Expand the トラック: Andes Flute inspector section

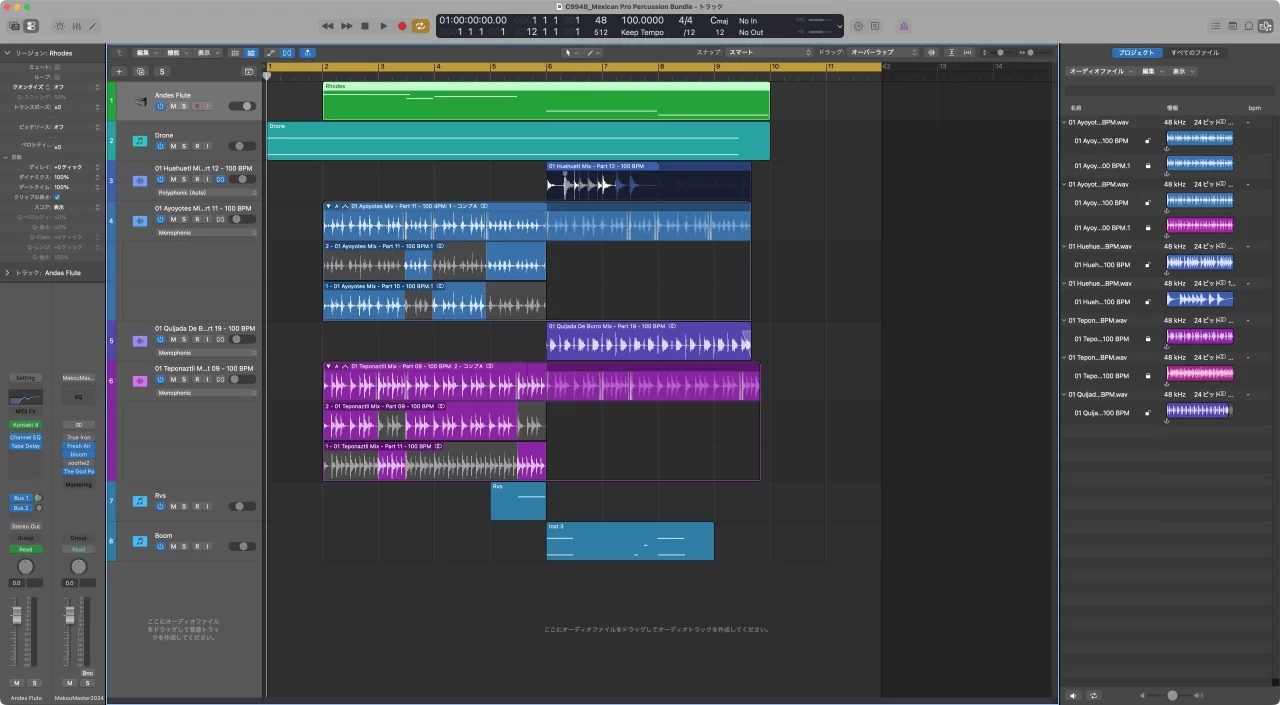(8, 272)
